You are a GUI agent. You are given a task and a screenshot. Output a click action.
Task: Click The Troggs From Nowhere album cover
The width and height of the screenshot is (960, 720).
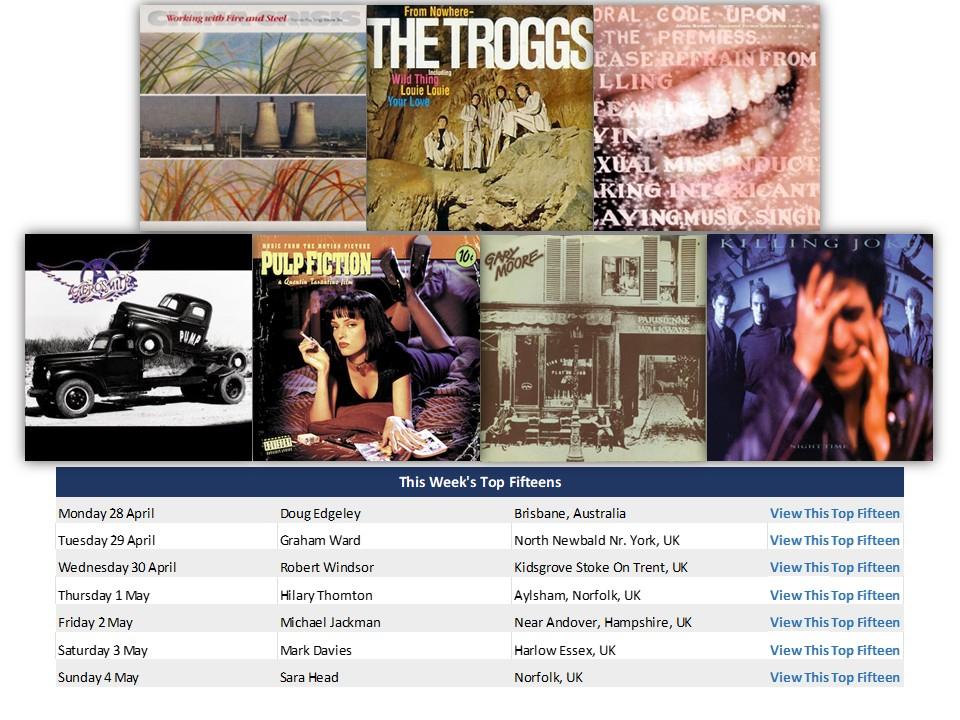(x=480, y=118)
